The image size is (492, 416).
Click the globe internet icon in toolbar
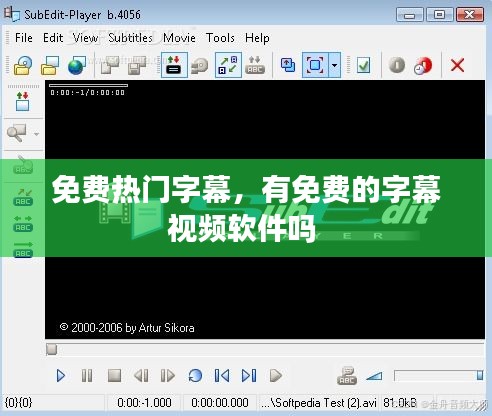76,65
